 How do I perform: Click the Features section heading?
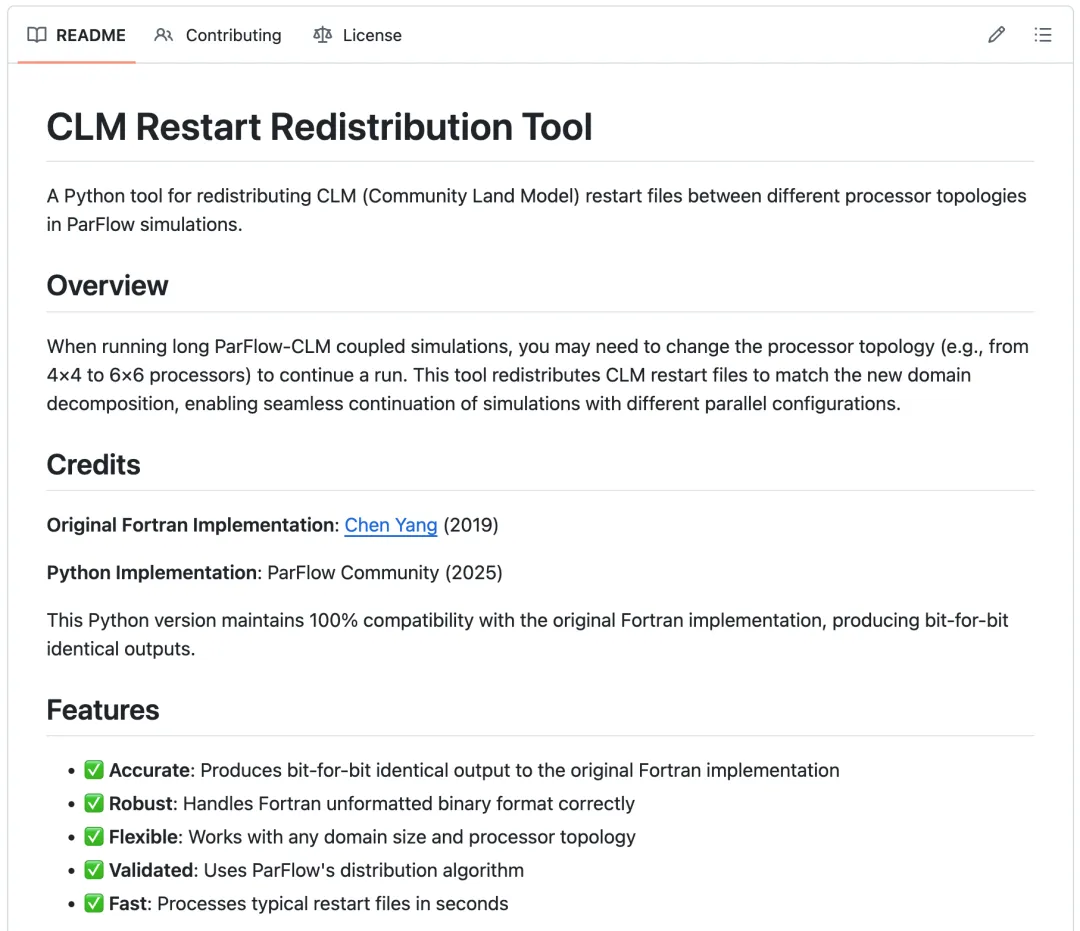point(103,710)
